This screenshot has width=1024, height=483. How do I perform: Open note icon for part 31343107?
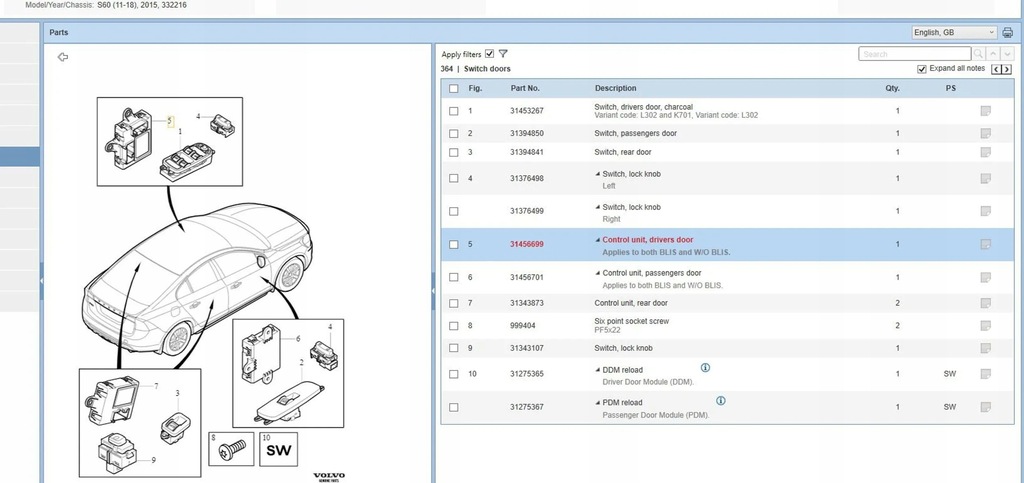pos(985,348)
